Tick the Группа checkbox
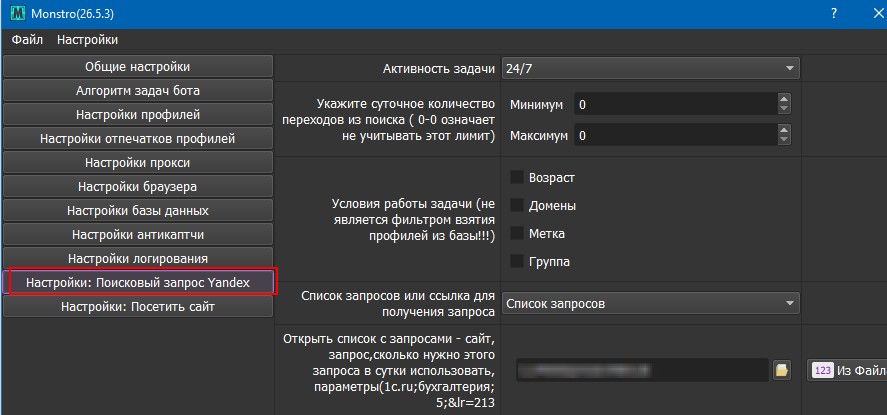 click(517, 261)
